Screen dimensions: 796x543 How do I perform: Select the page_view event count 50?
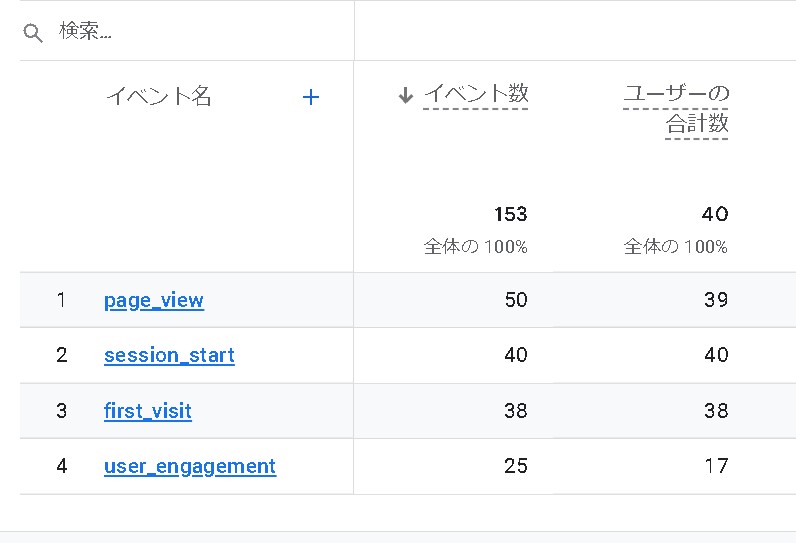pyautogui.click(x=516, y=300)
